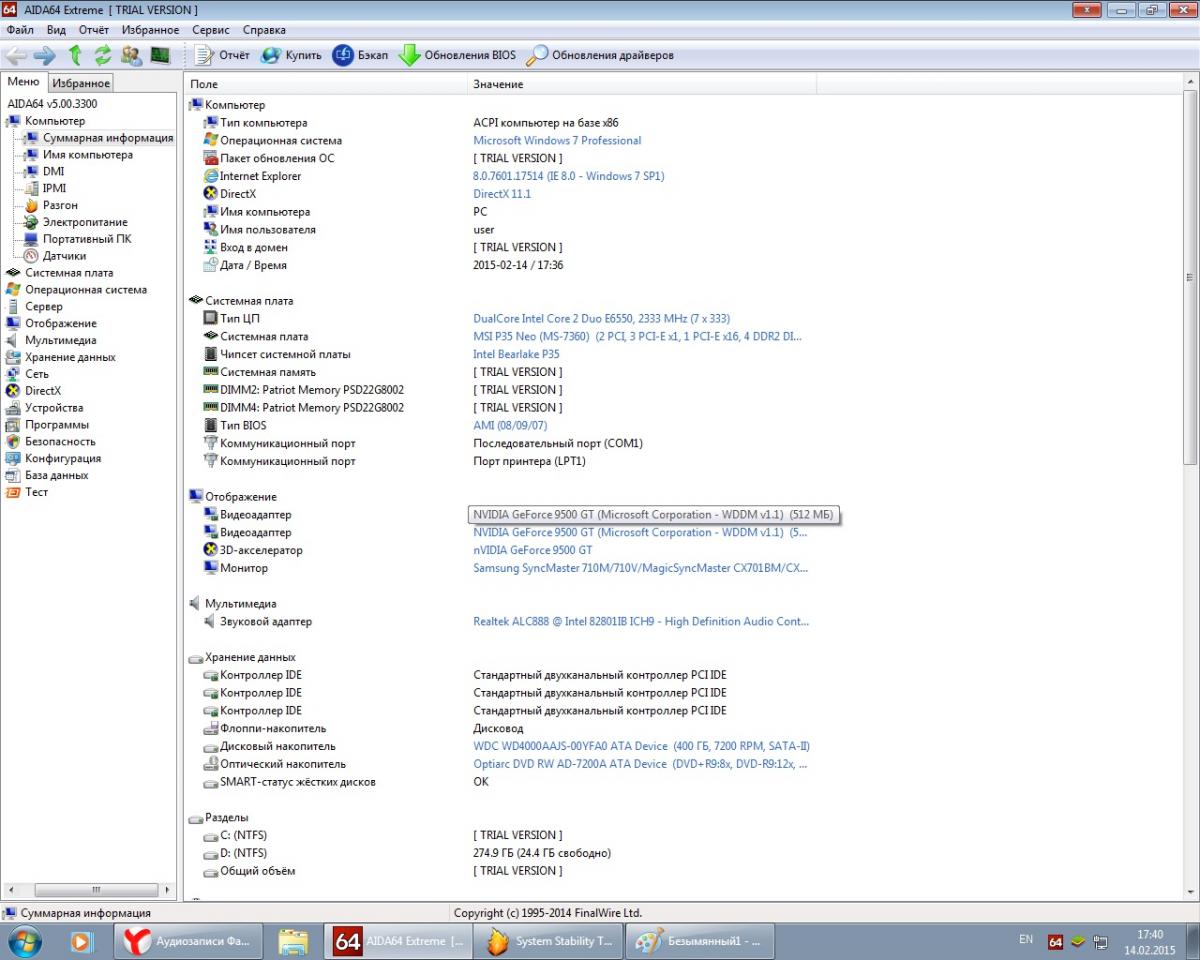Click Обновления драйверов toolbar button
This screenshot has height=960, width=1200.
(x=601, y=55)
